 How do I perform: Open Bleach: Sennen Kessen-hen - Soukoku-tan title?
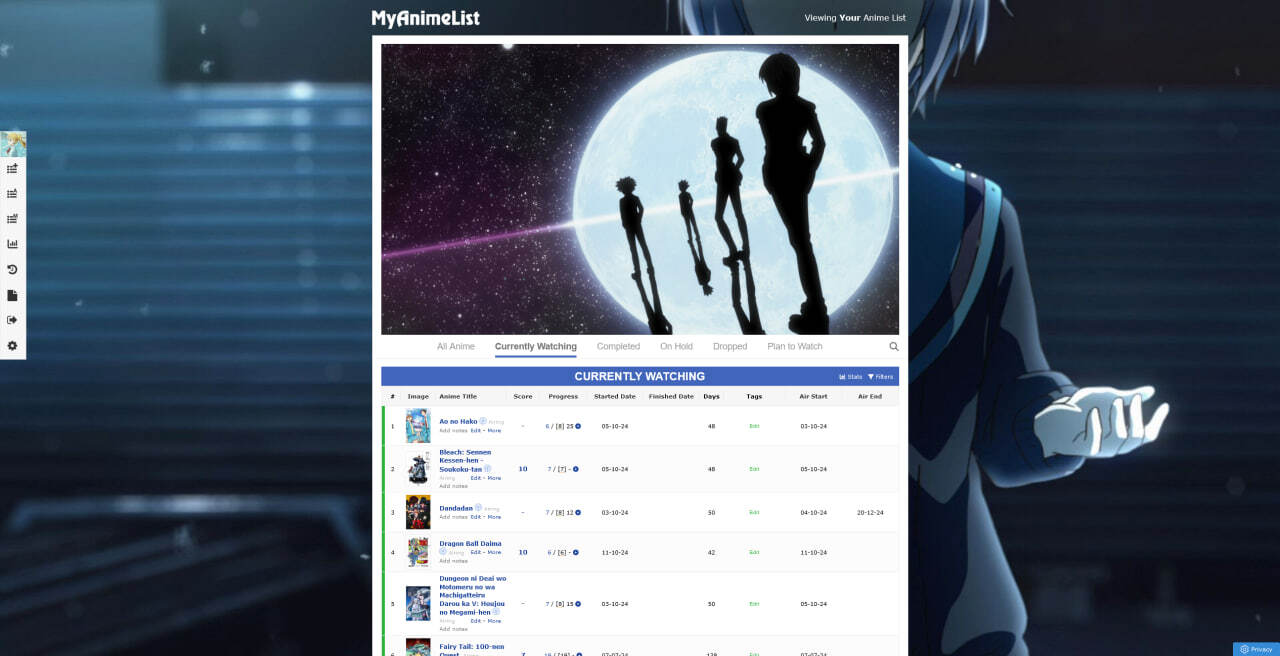[x=465, y=460]
